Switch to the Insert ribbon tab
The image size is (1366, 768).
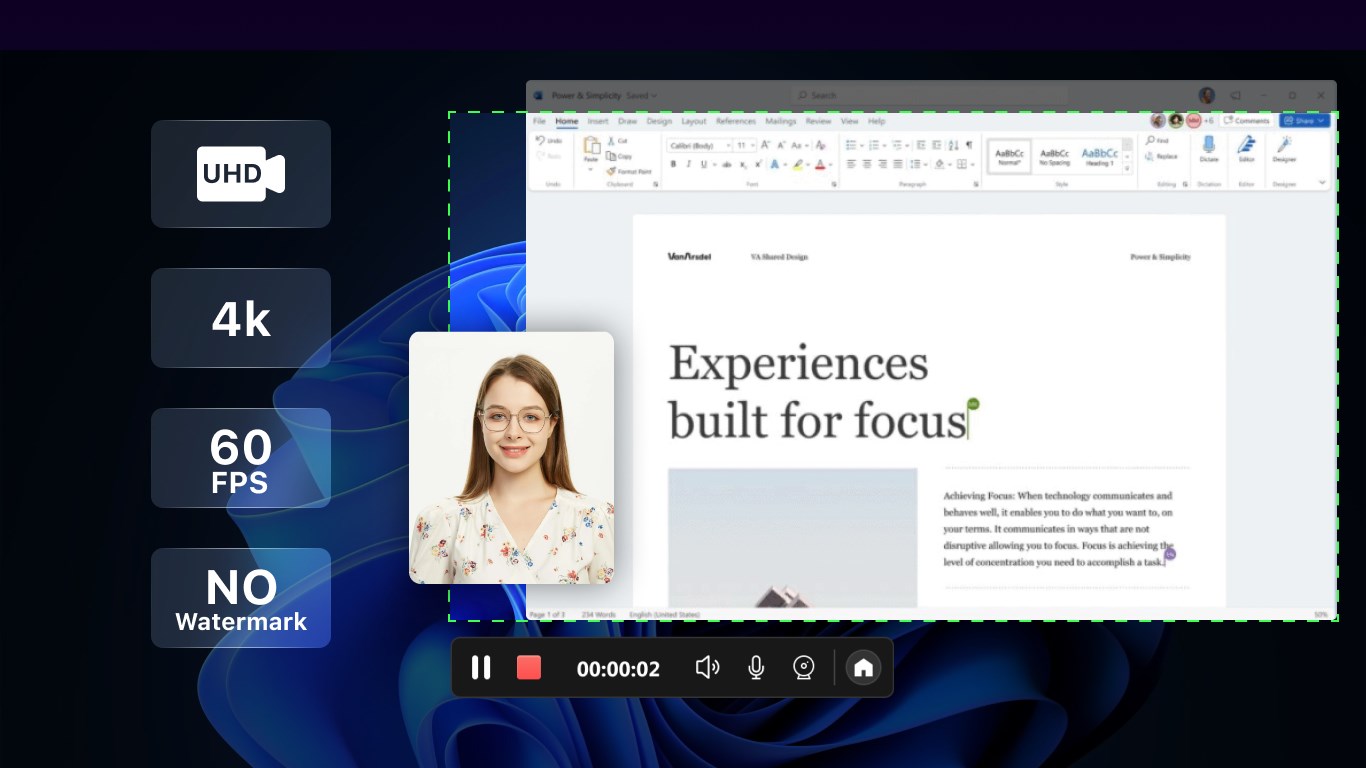pyautogui.click(x=598, y=121)
